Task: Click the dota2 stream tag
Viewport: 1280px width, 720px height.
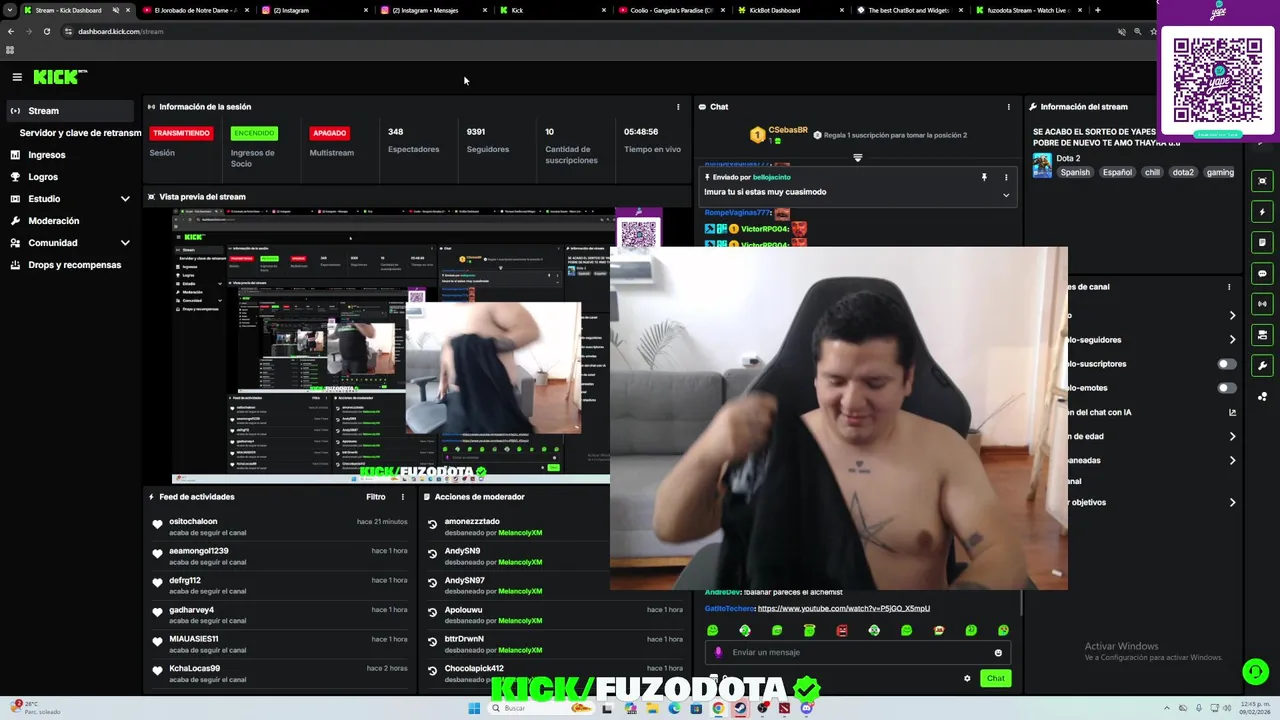Action: [x=1183, y=172]
